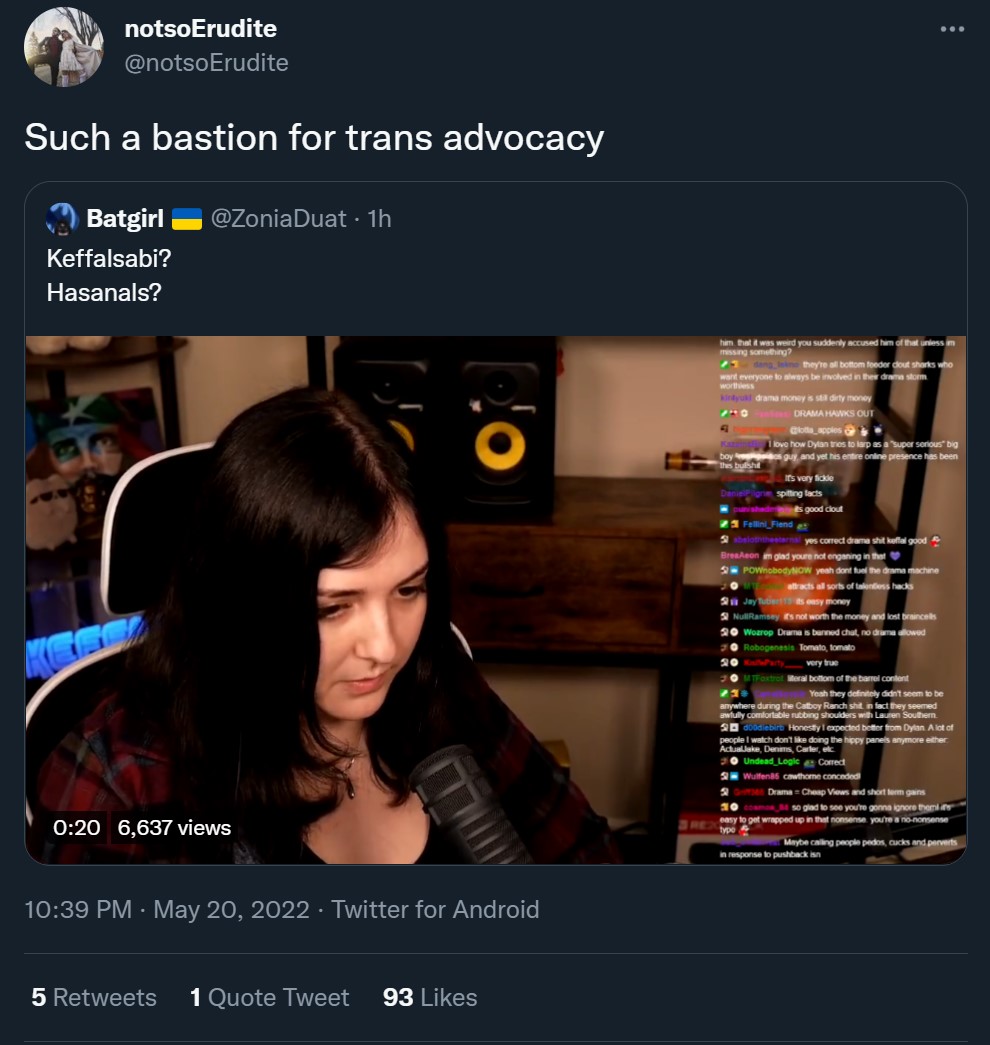Click the Twitter for Android source link

(435, 910)
